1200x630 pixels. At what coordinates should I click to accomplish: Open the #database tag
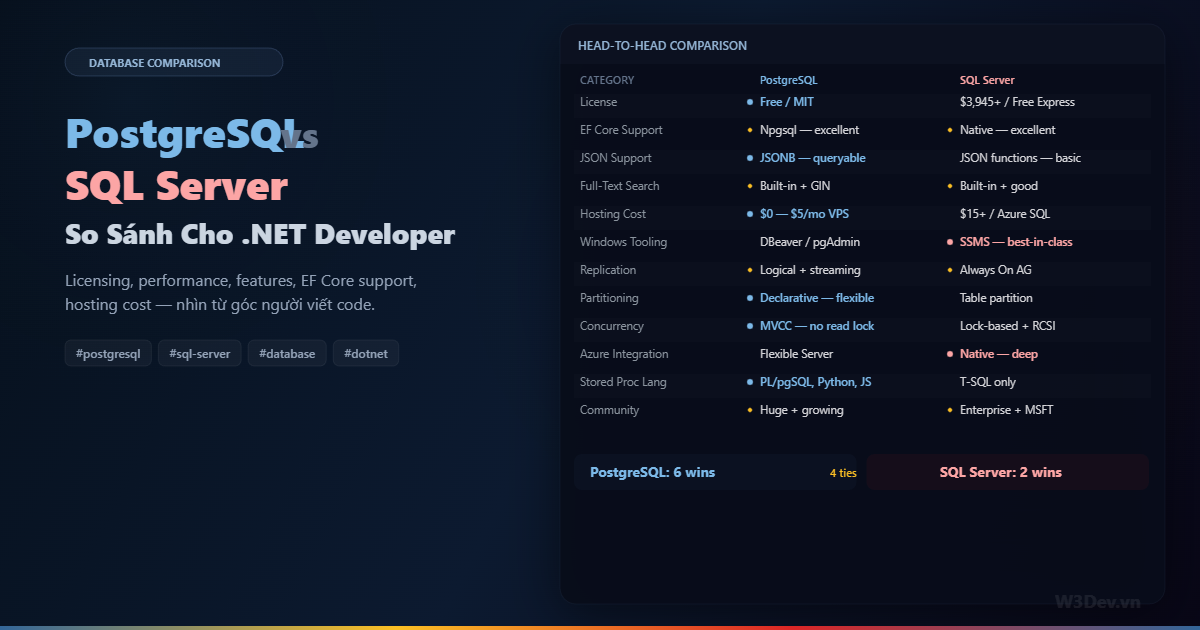click(287, 353)
